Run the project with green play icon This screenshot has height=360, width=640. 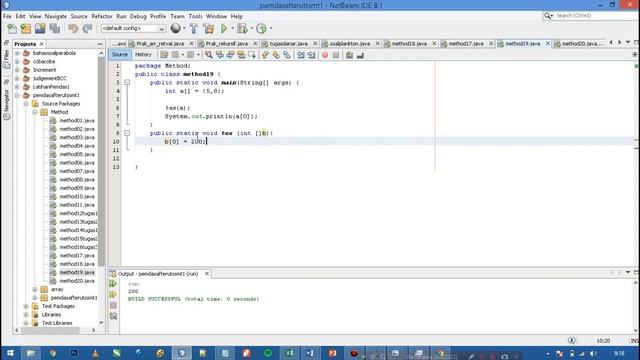coord(224,28)
